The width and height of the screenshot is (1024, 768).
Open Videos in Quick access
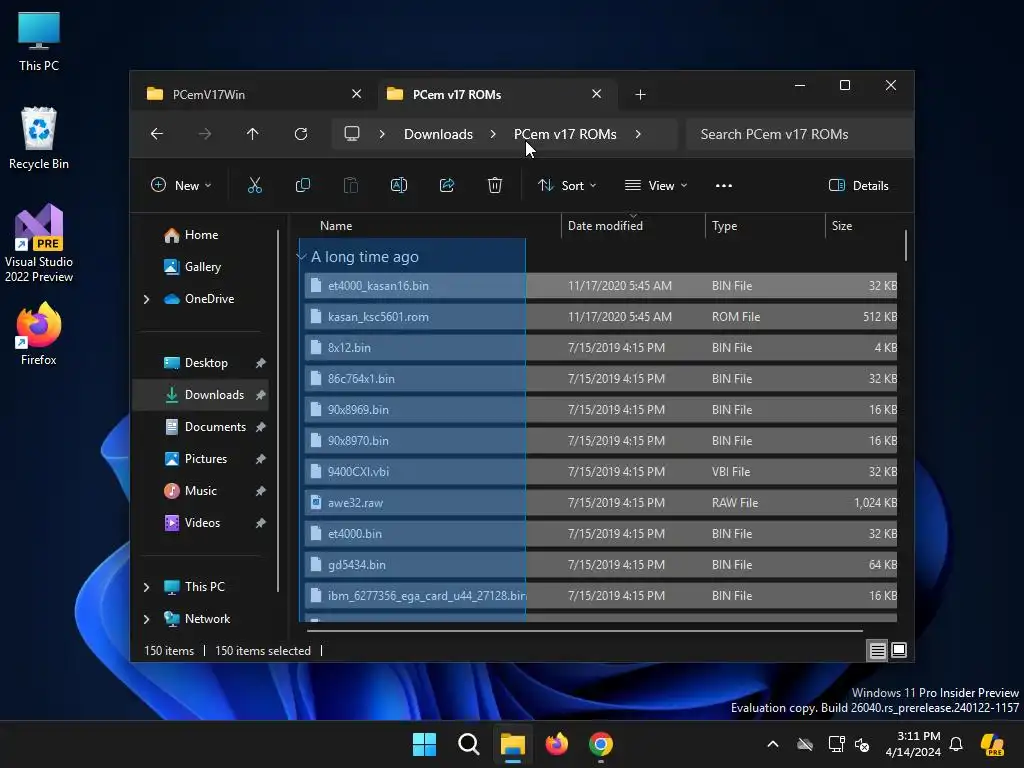coord(202,523)
